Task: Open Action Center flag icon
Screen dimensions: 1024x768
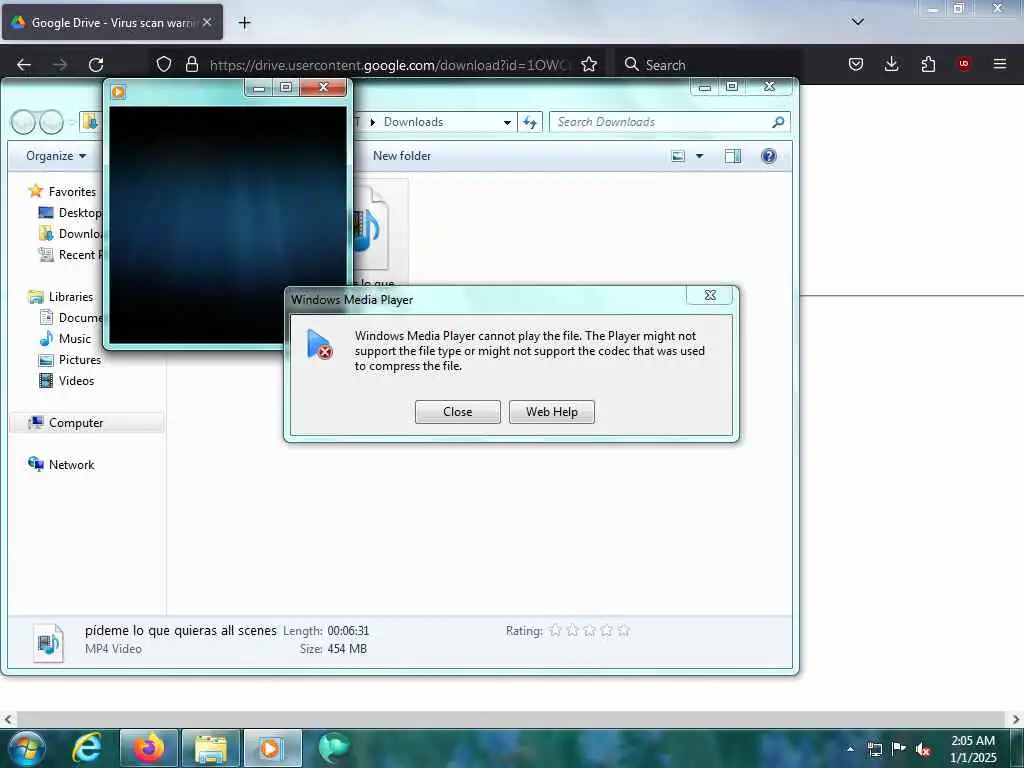Action: coord(899,748)
